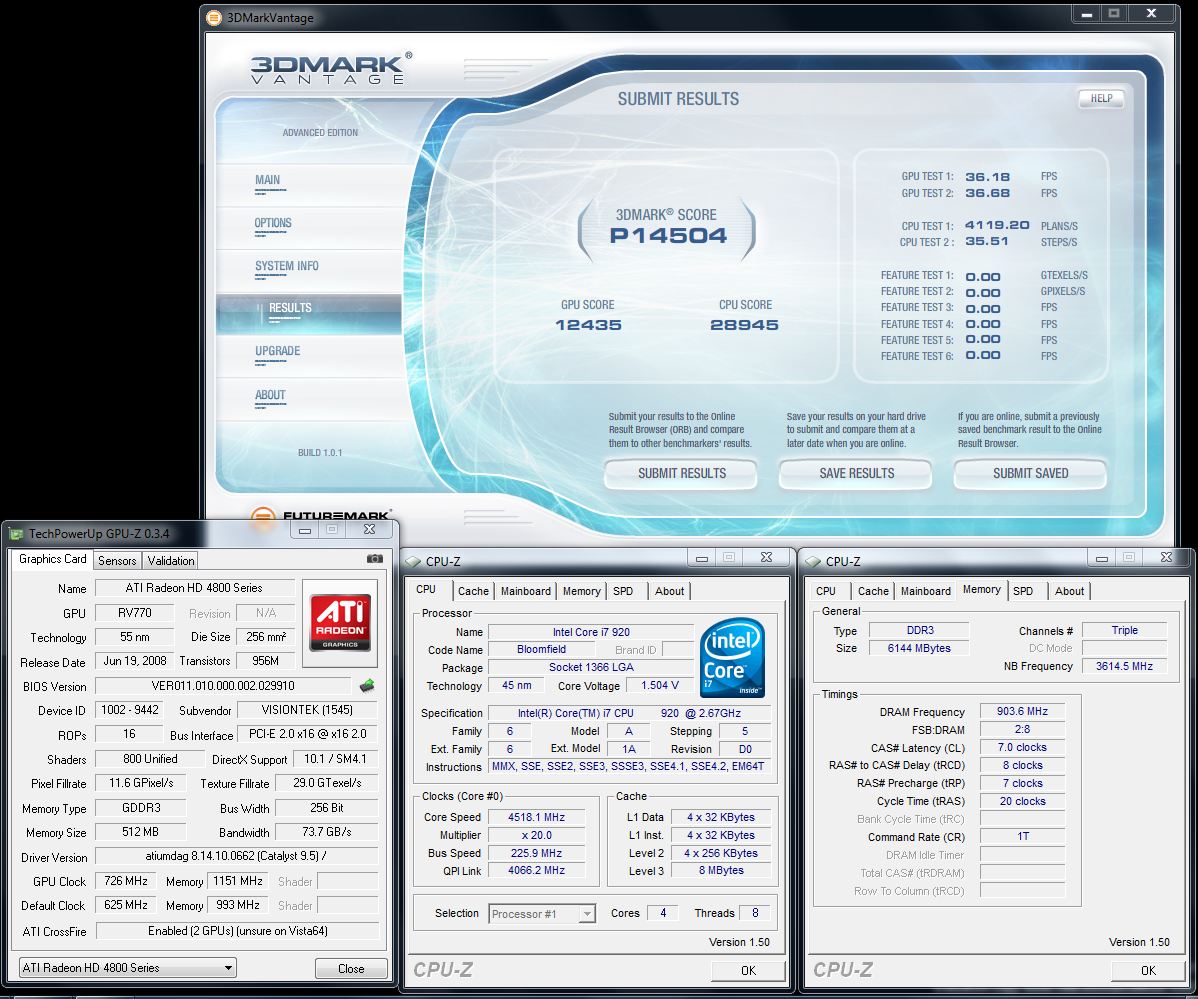Click the left CPU-Z window title icon
1198x999 pixels.
(413, 561)
